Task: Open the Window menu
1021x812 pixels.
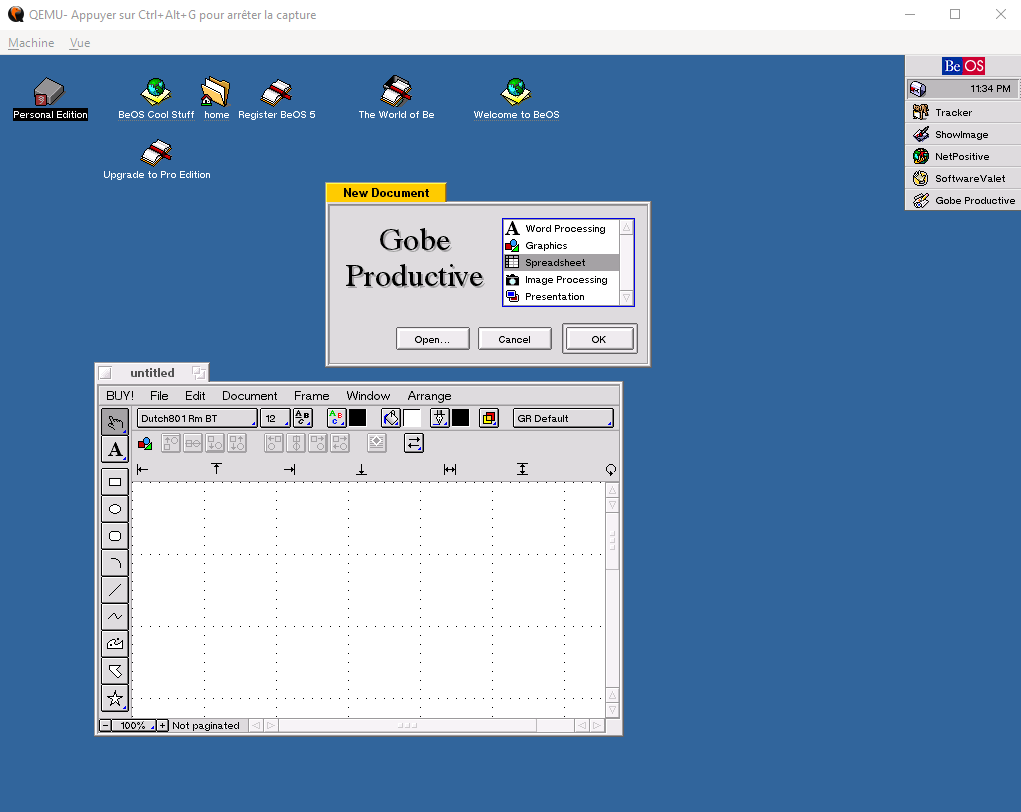Action: (x=368, y=396)
